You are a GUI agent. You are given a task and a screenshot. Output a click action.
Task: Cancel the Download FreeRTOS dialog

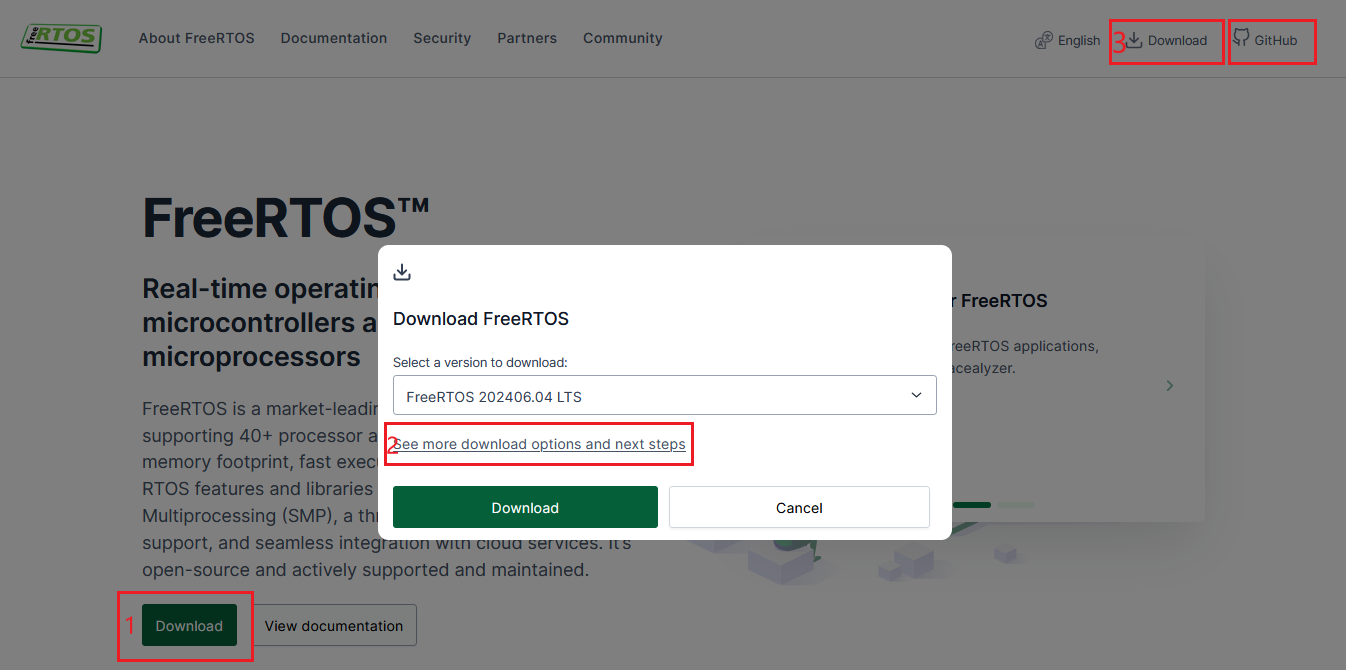pos(799,507)
